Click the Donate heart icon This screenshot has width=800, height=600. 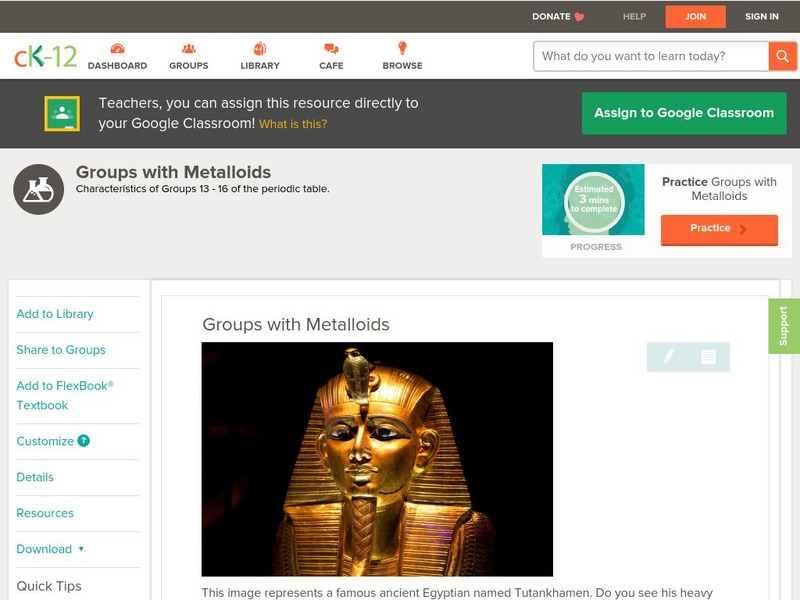[579, 17]
